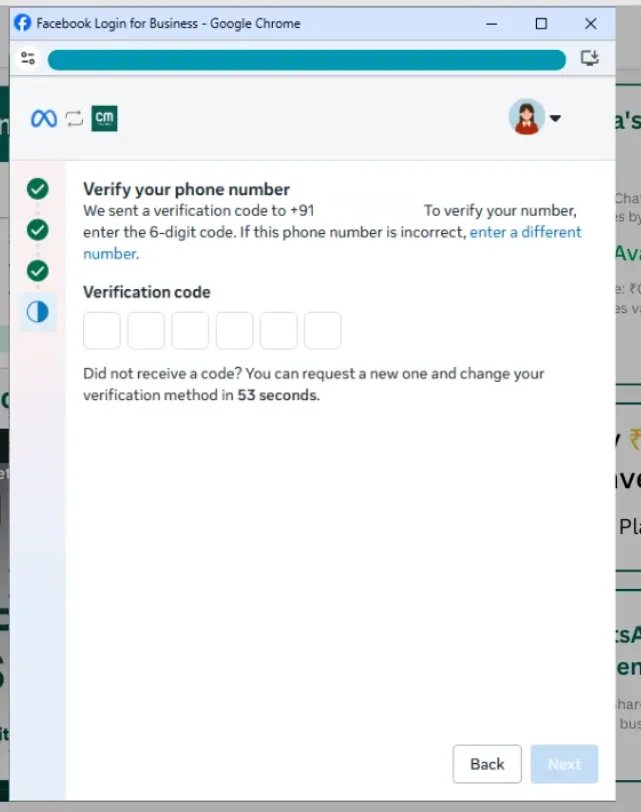Click the browser address bar
This screenshot has height=812, width=641.
click(x=307, y=60)
